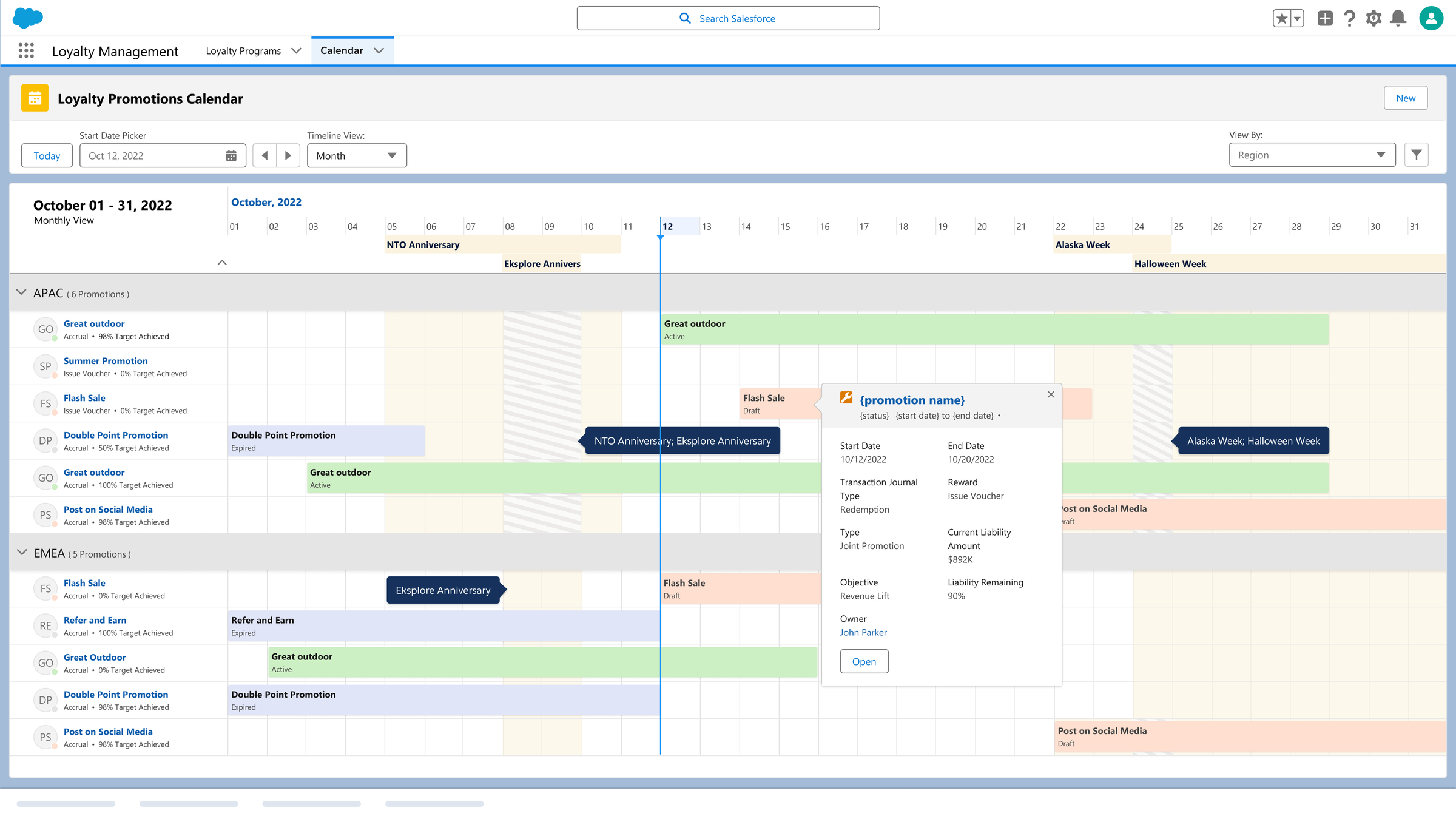Viewport: 1456px width, 819px height.
Task: Close the promotion details popover
Action: tap(1051, 394)
